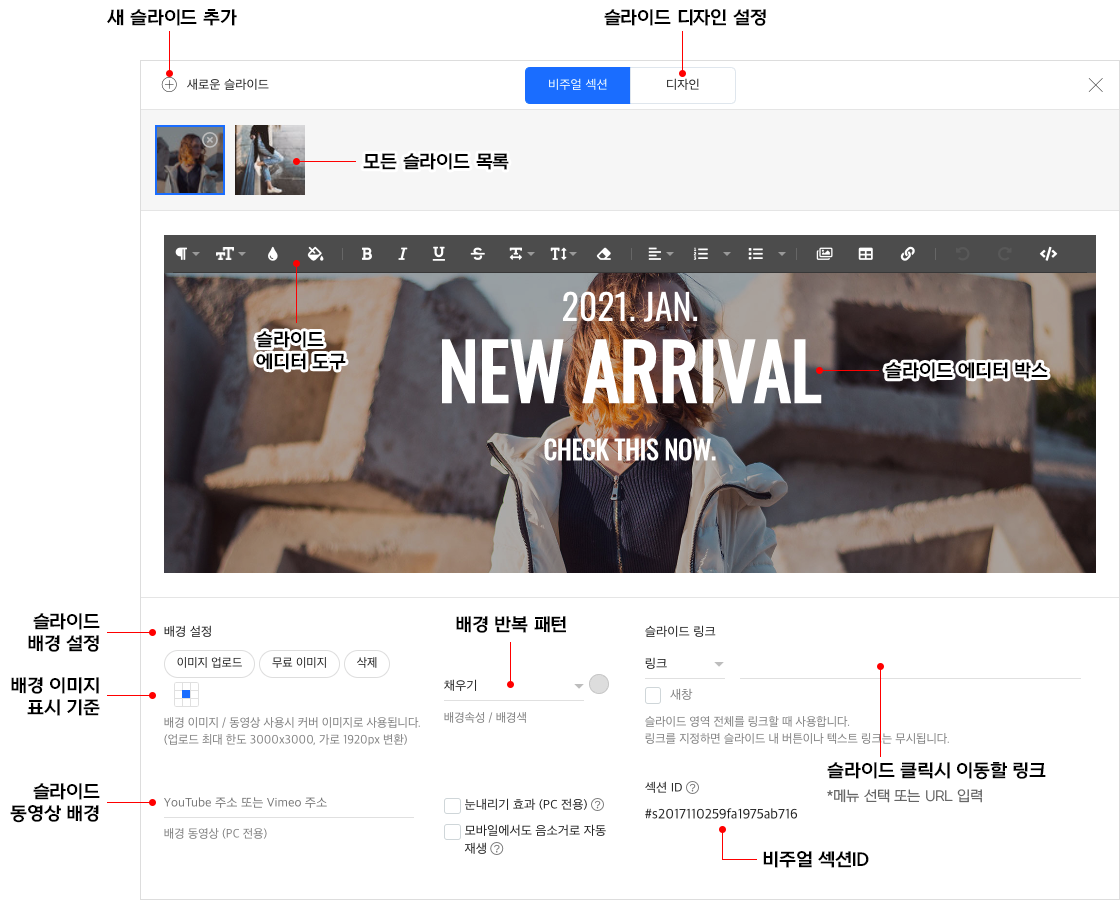Viewport: 1120px width, 900px height.
Task: Click help icon after 재생 label
Action: pyautogui.click(x=496, y=849)
